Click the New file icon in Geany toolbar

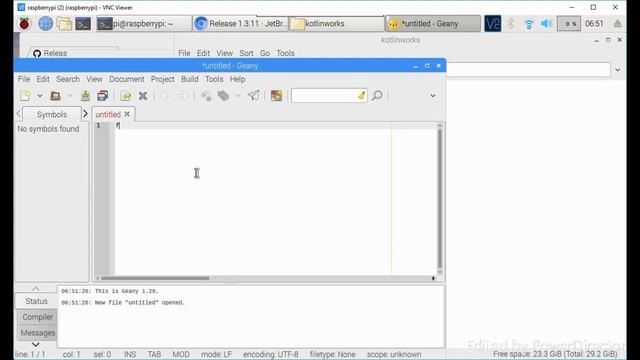coord(25,96)
